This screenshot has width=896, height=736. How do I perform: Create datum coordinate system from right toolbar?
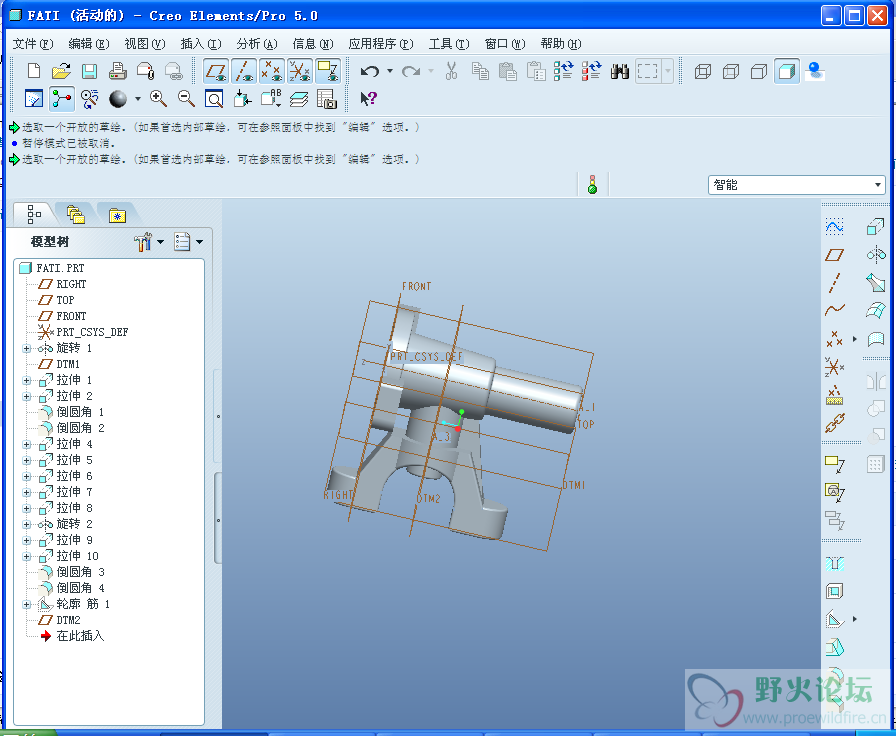click(x=834, y=366)
